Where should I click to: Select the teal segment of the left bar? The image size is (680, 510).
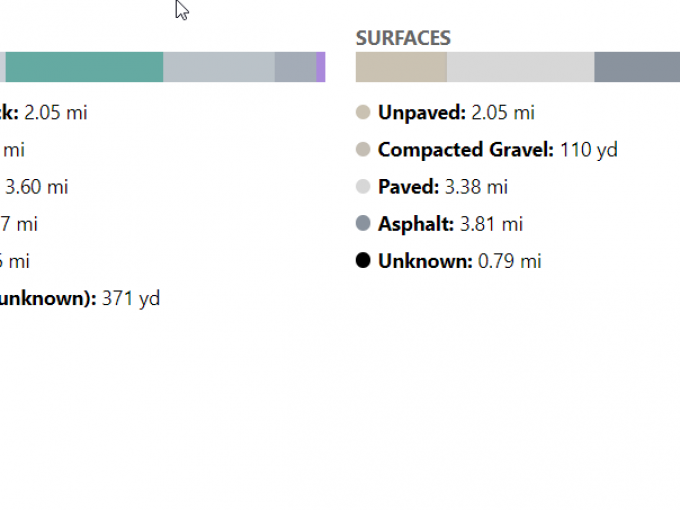[x=84, y=67]
